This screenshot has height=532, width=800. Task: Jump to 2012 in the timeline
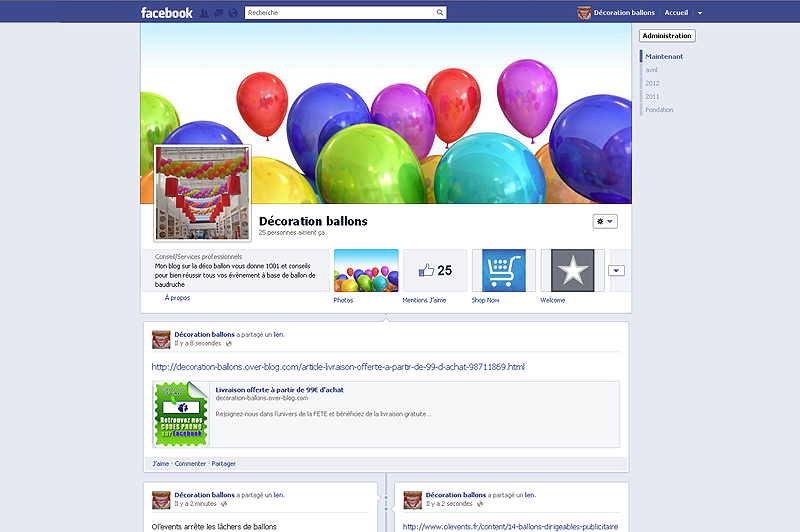point(652,83)
